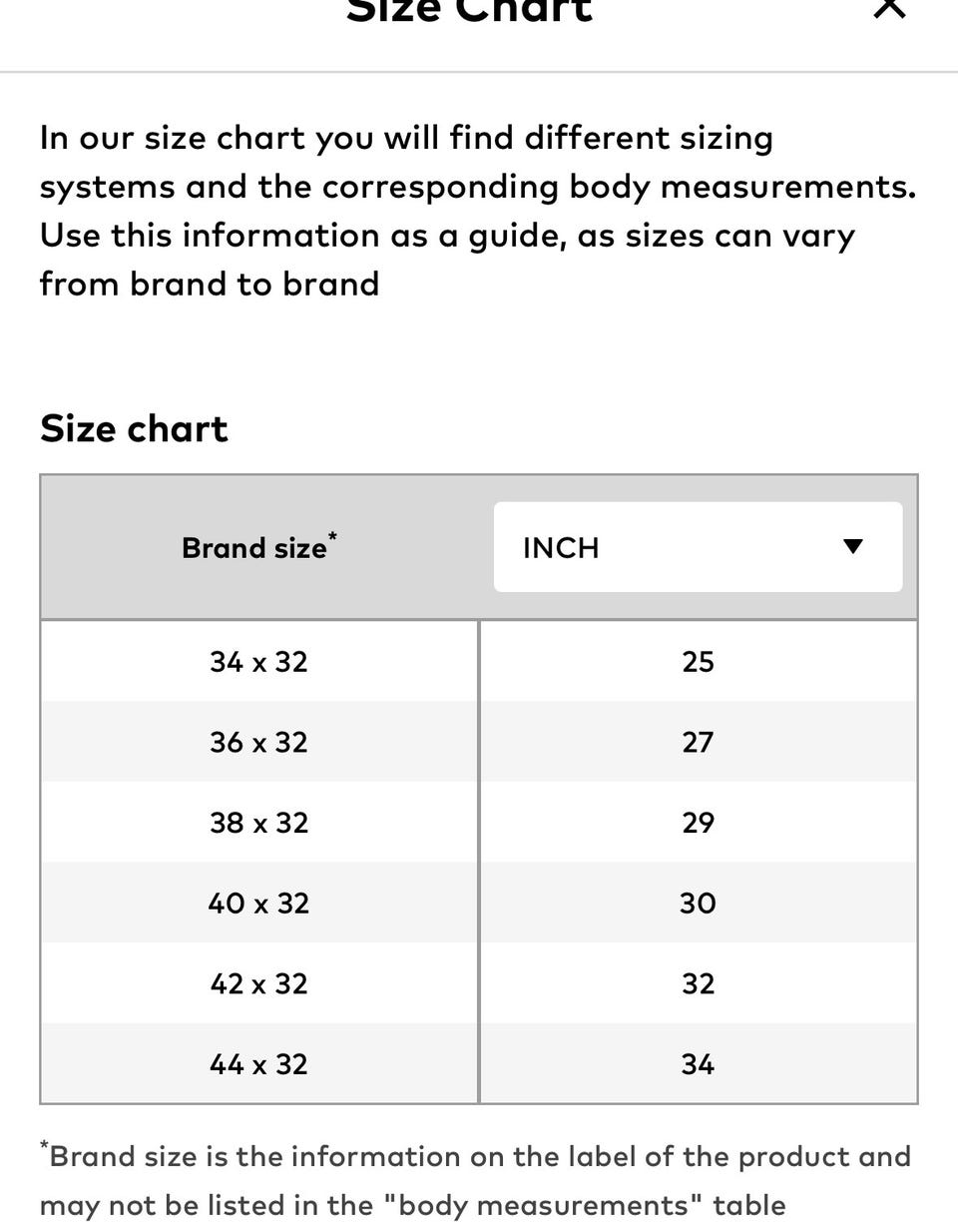Click the 30 inch measurement cell

click(698, 903)
